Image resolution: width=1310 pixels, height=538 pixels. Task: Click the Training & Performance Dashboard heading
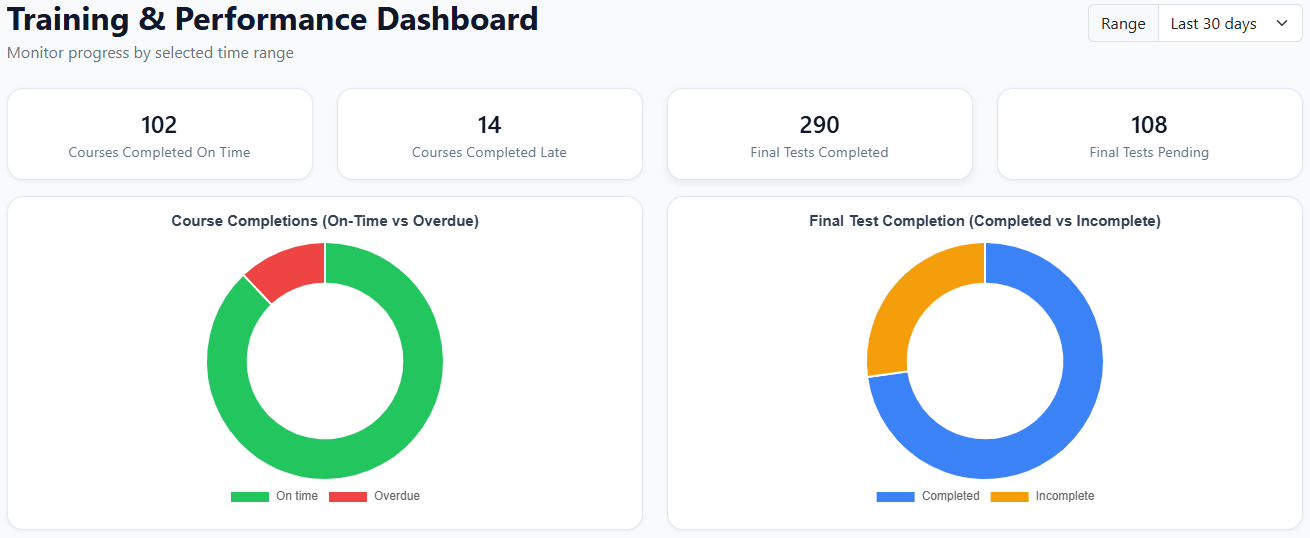click(273, 19)
